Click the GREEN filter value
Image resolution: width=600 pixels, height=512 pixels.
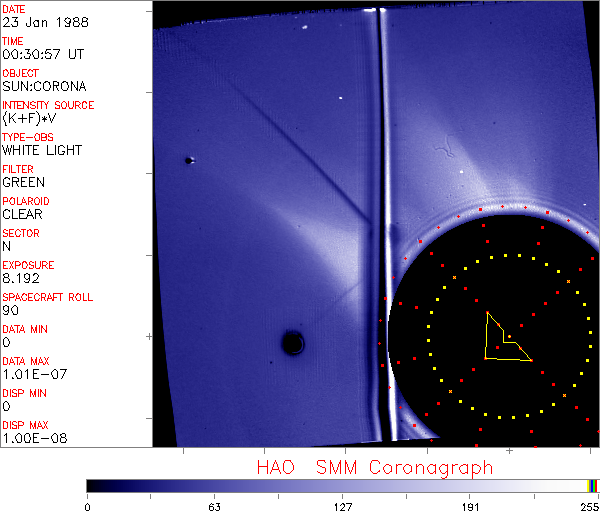click(23, 182)
